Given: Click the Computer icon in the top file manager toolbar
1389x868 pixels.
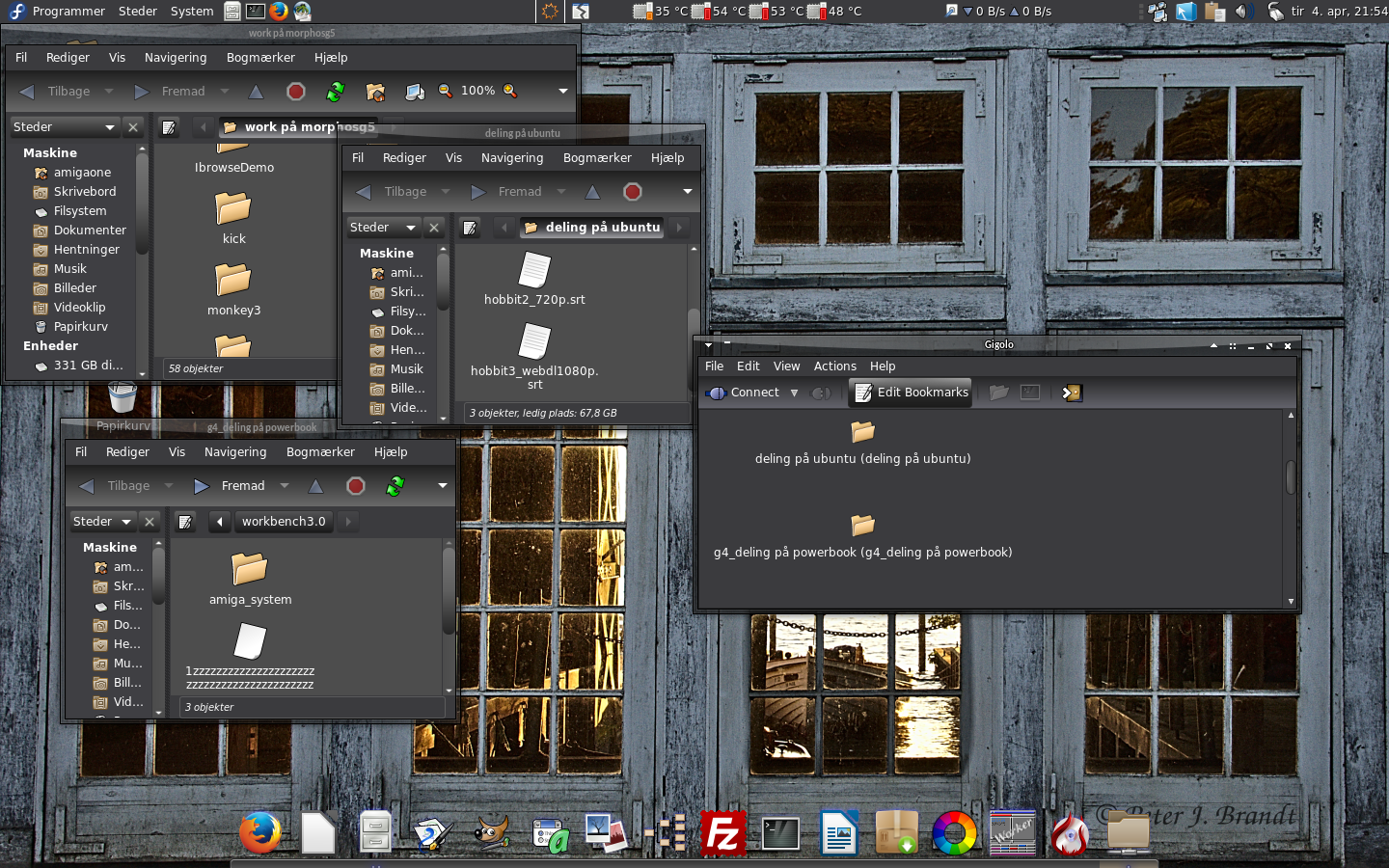Looking at the screenshot, I should [x=415, y=92].
